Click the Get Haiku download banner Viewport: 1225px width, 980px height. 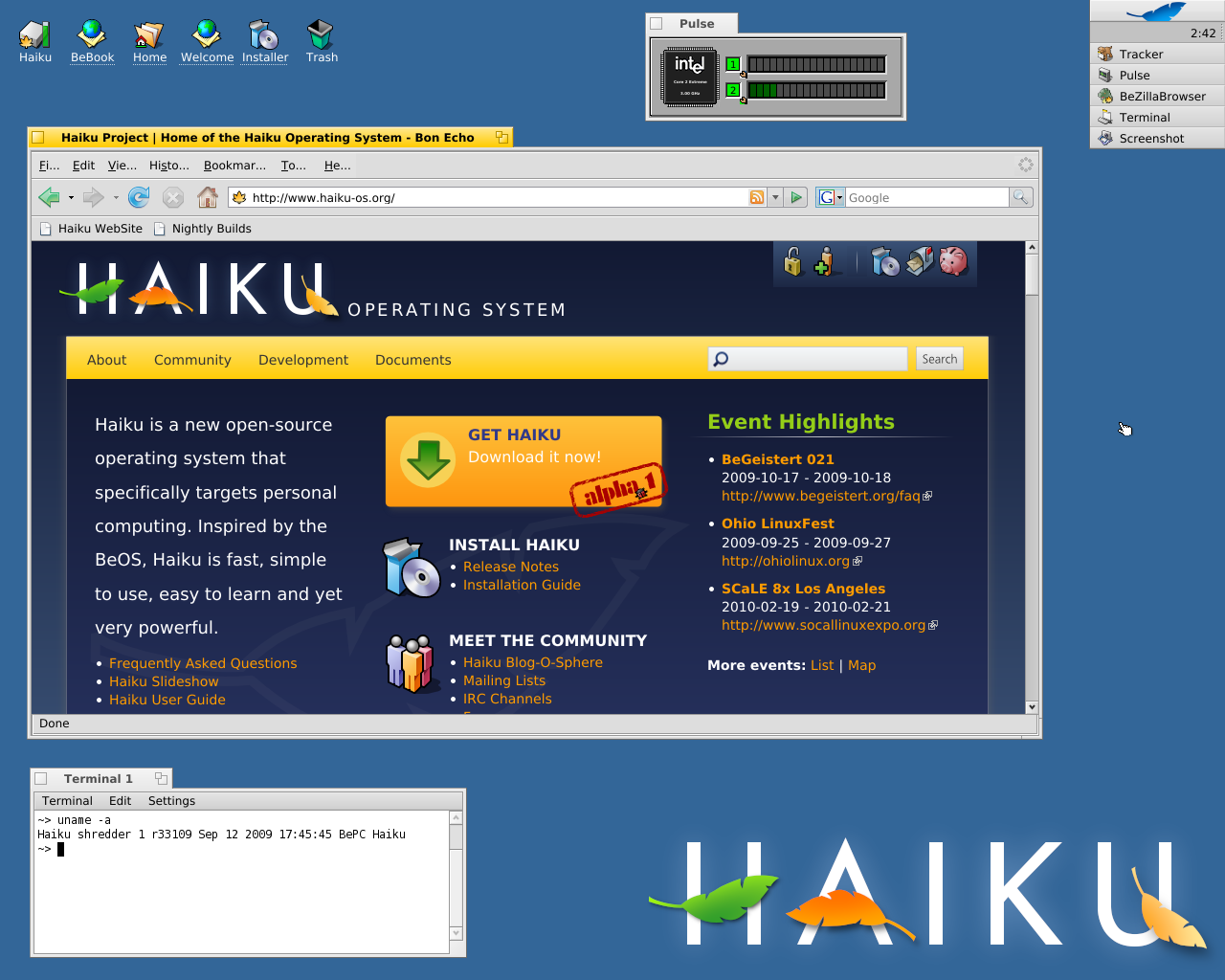point(523,461)
